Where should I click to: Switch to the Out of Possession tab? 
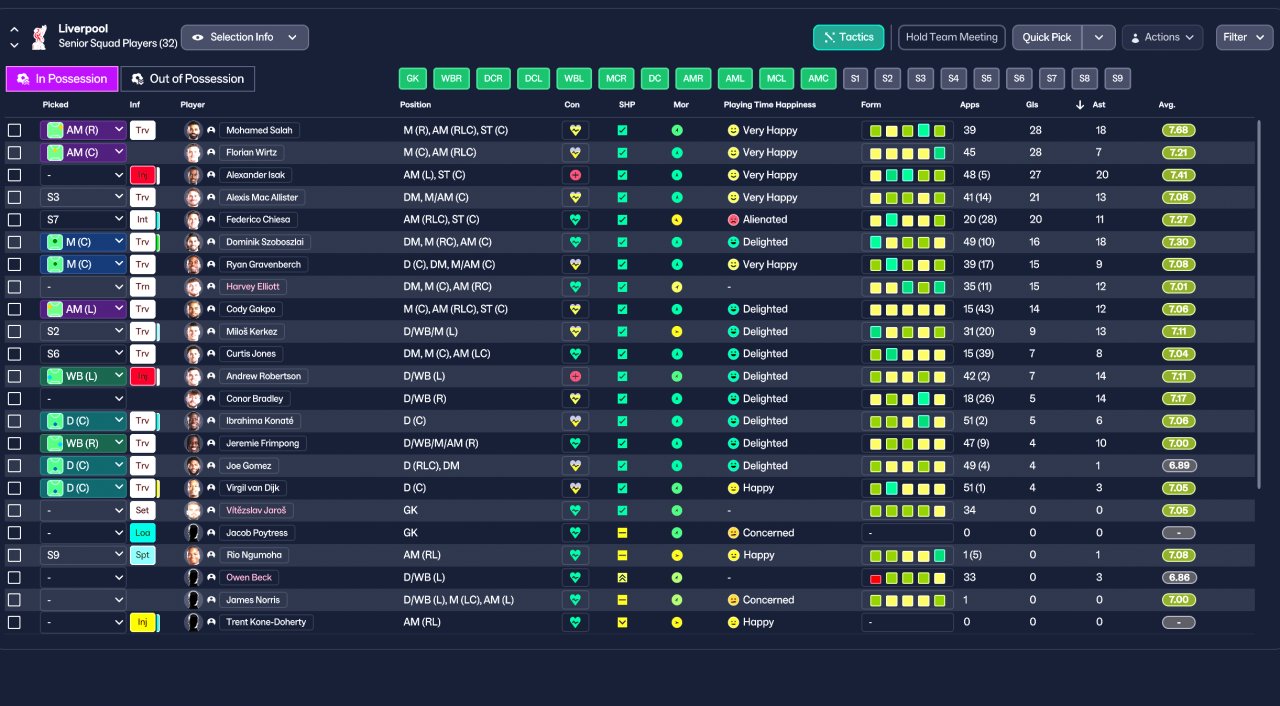click(188, 79)
